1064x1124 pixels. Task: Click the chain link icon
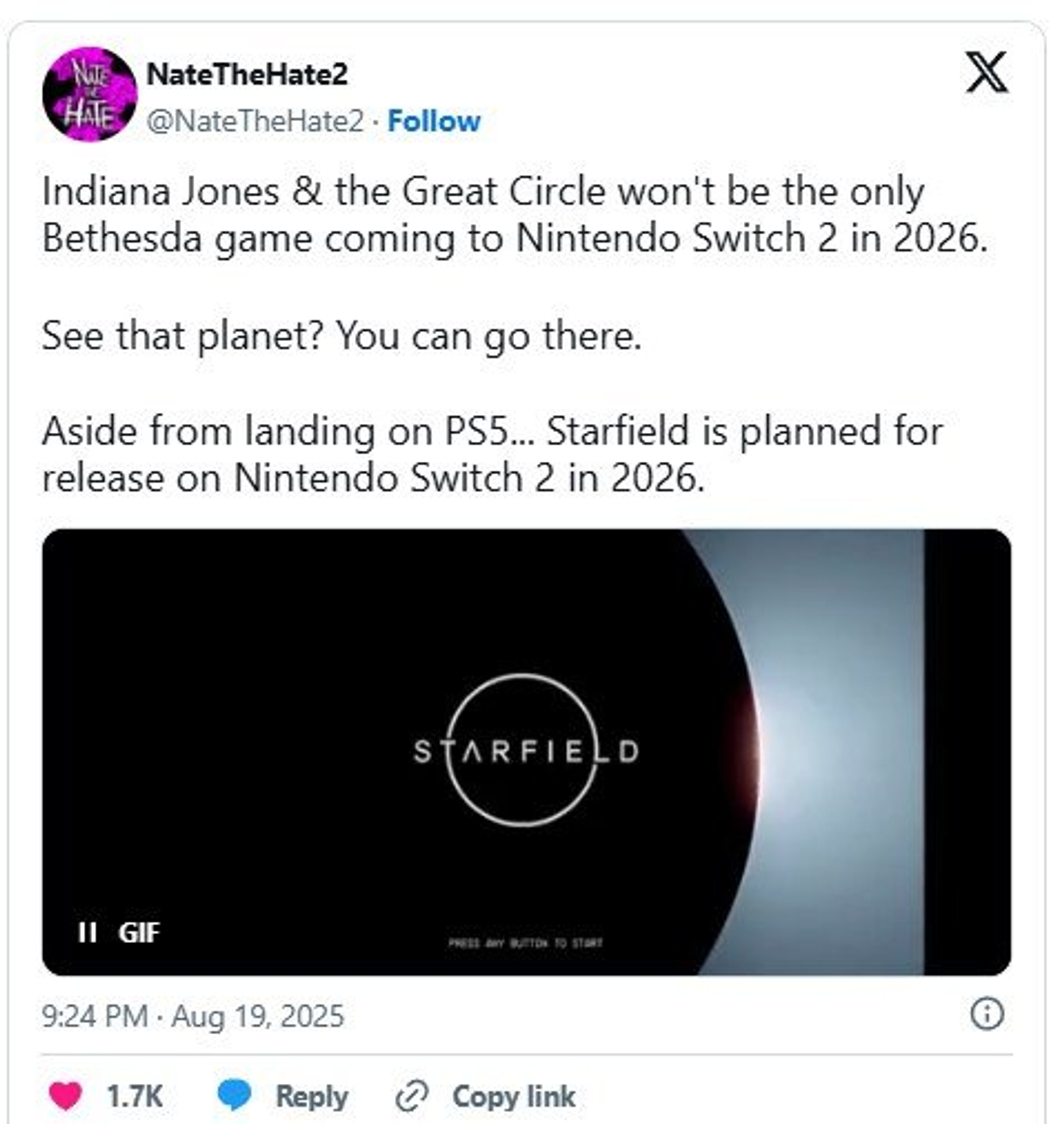click(x=411, y=1096)
